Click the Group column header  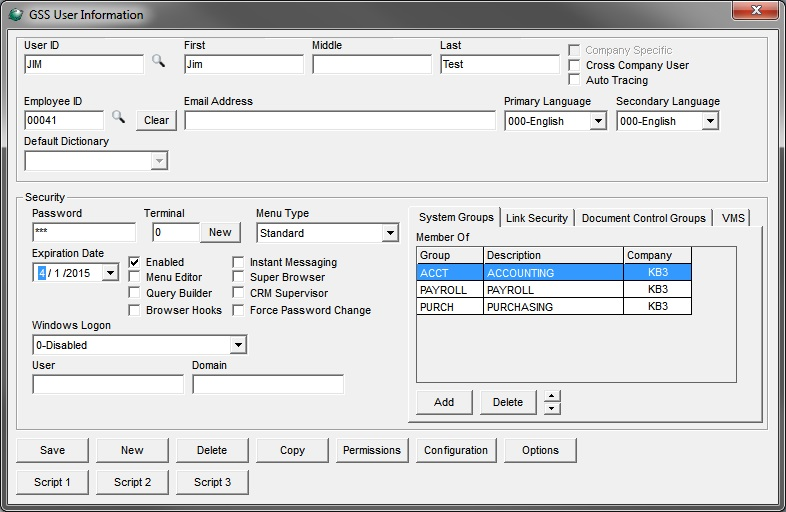point(450,255)
